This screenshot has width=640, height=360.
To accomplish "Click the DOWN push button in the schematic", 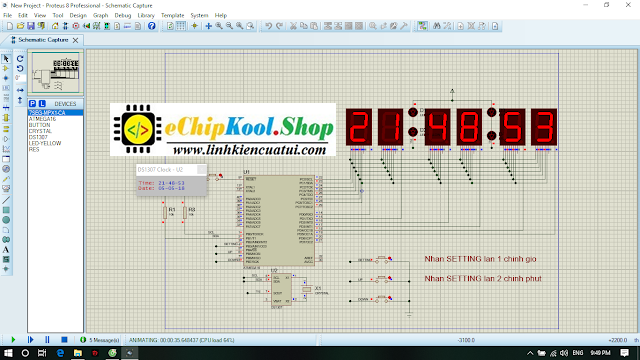I will (x=382, y=299).
